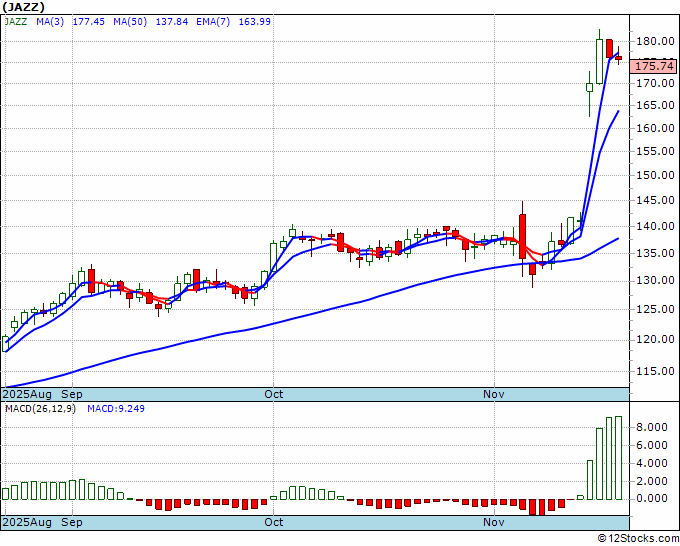Click the 0.000 MACD axis label
This screenshot has width=680, height=546.
pyautogui.click(x=651, y=499)
